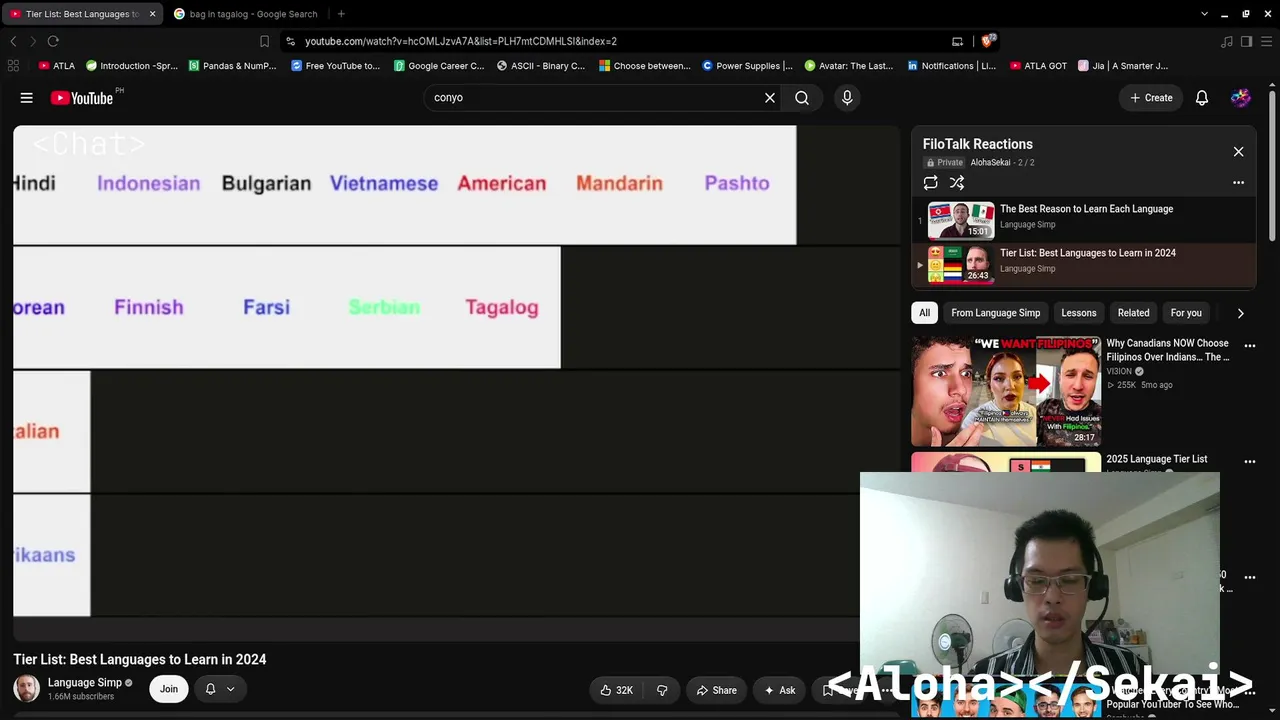The image size is (1280, 720).
Task: Open the Introduction -Spr... bookmark
Action: coord(131,66)
